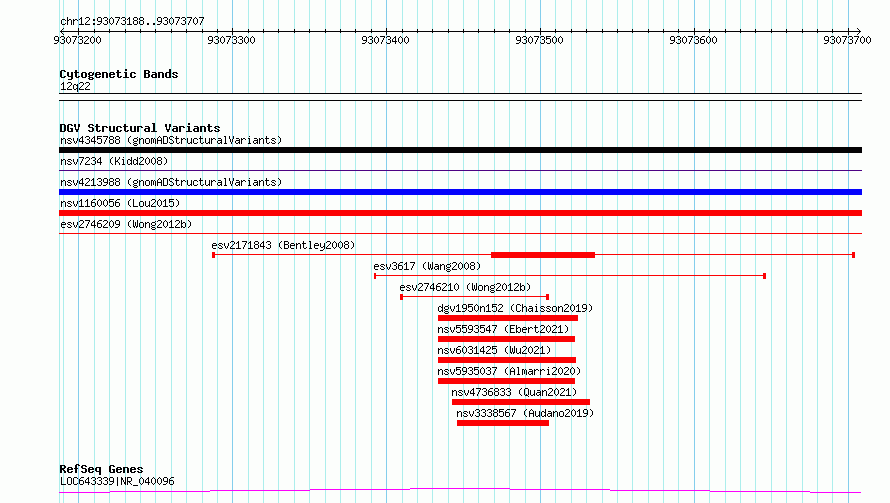Click the 93073300 ruler position label

point(232,40)
